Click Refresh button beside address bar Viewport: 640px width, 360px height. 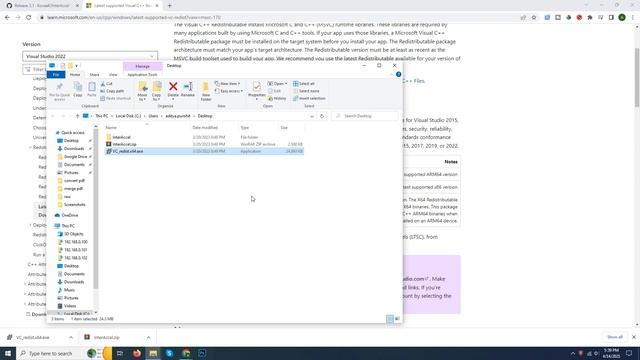coord(322,116)
